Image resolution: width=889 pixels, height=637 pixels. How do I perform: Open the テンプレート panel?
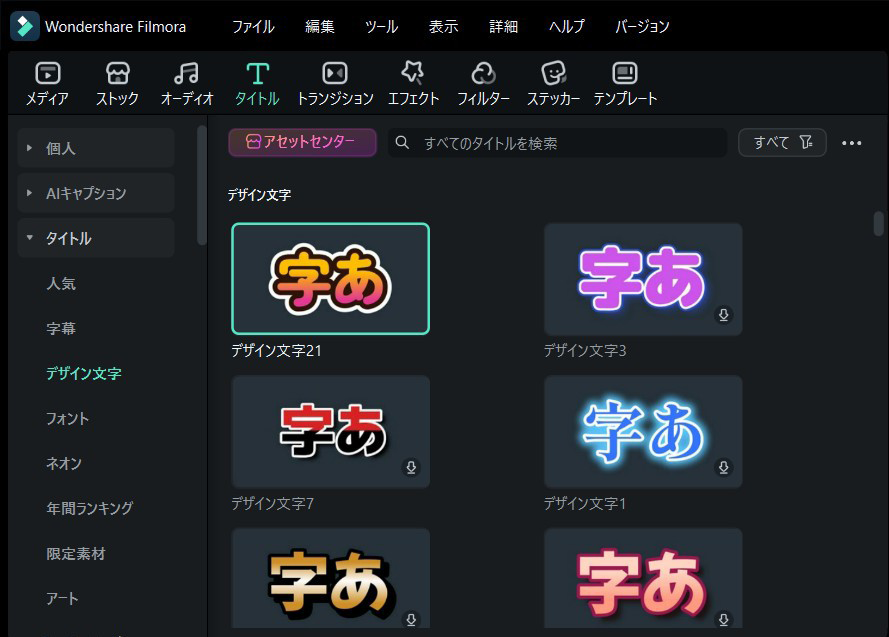pos(625,82)
